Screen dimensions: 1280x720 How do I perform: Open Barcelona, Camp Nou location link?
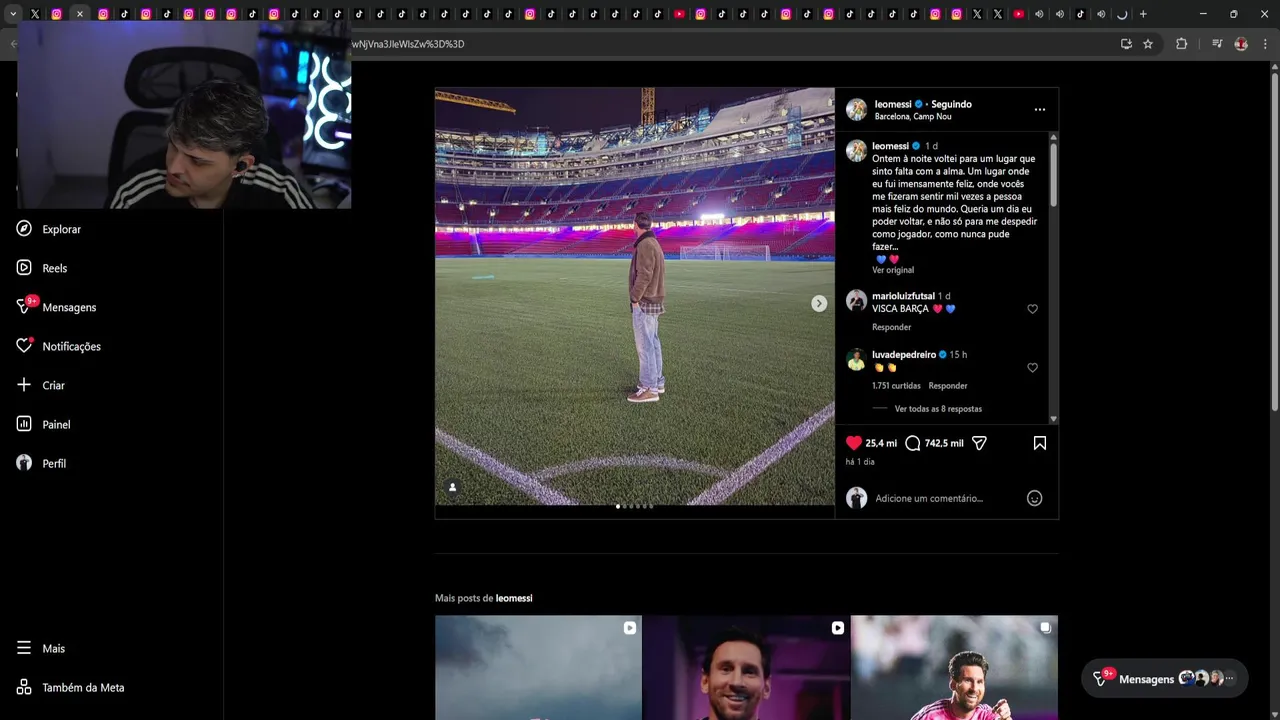[x=913, y=117]
